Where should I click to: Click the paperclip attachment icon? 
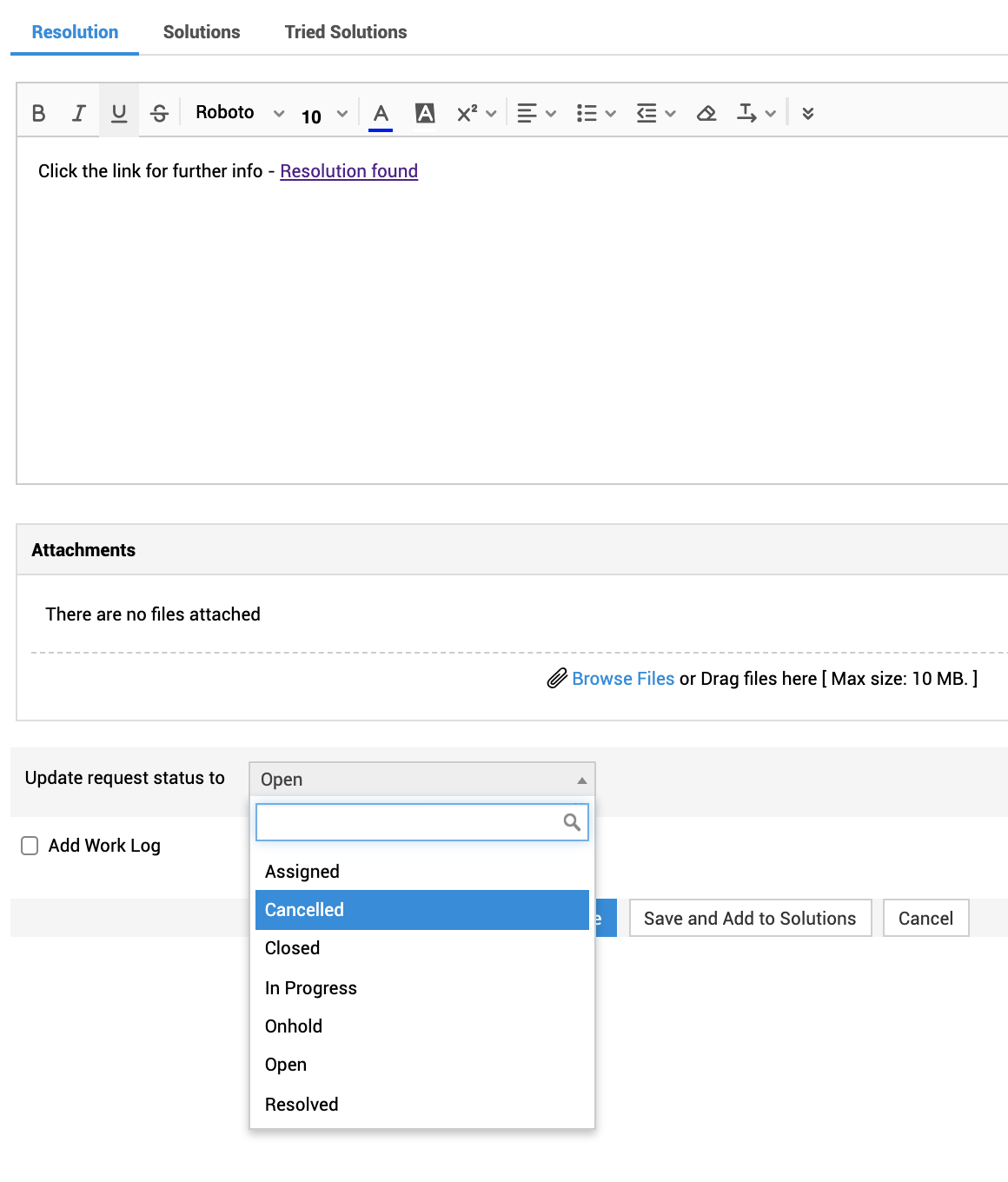(x=557, y=679)
